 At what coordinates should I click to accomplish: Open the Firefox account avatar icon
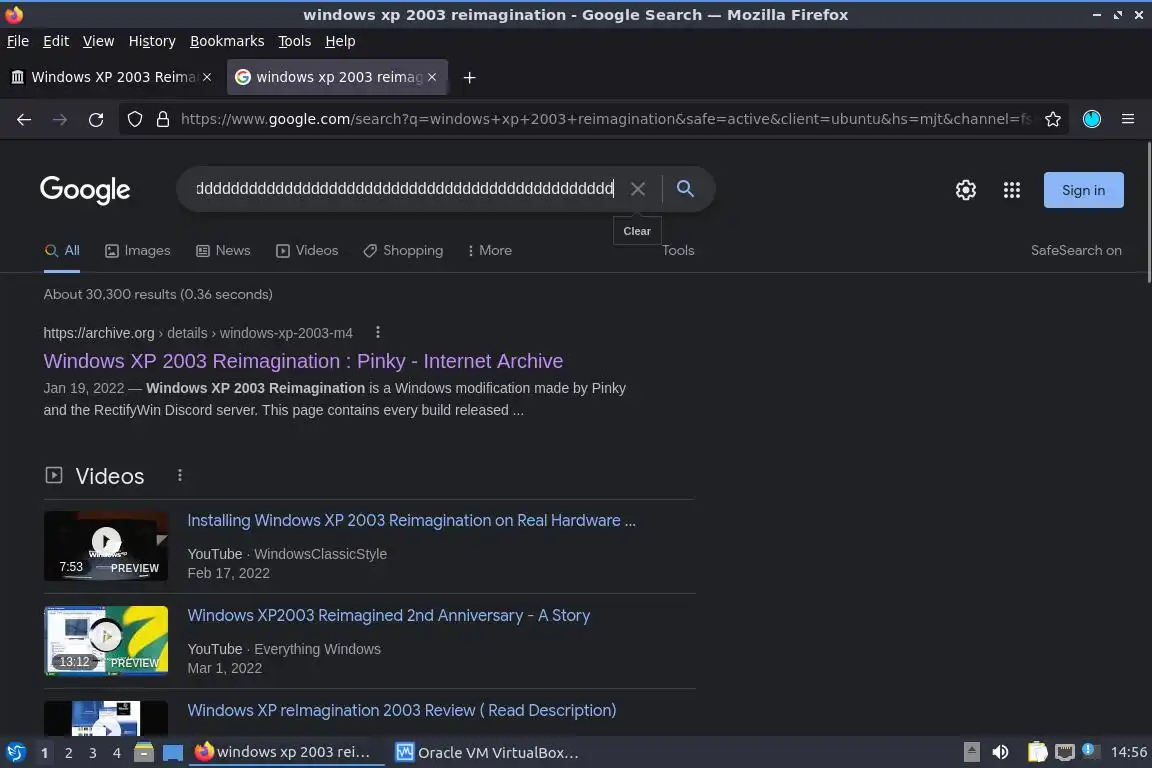pyautogui.click(x=1092, y=119)
